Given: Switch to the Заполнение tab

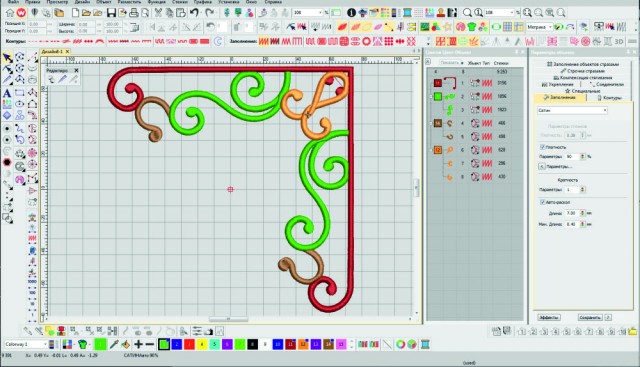Looking at the screenshot, I should coord(560,98).
